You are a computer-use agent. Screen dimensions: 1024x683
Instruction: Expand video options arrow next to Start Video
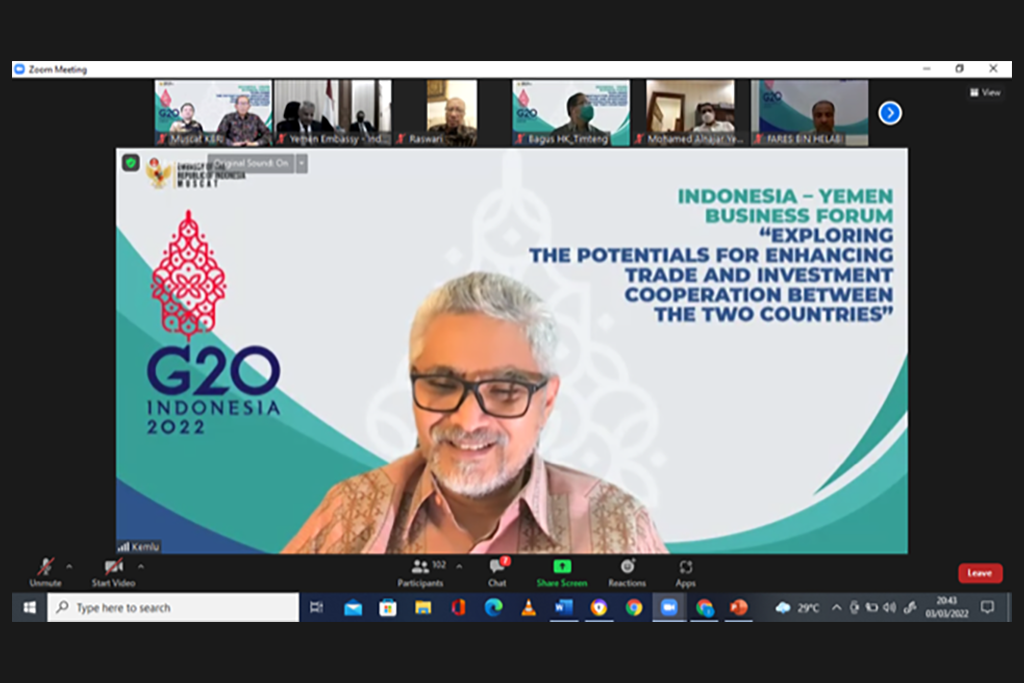tap(140, 567)
